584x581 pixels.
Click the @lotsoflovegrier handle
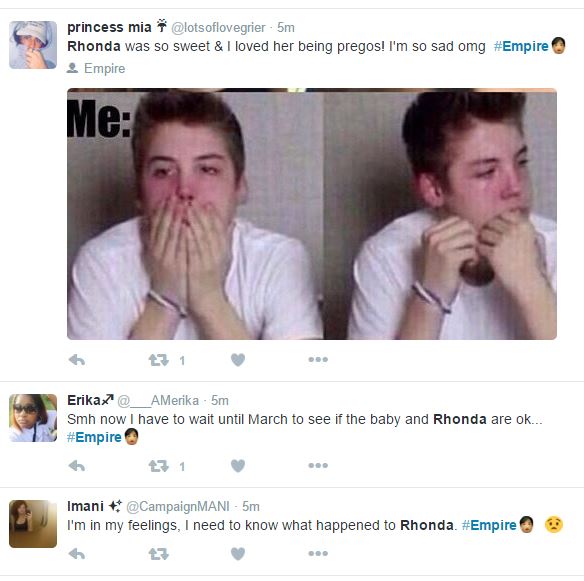(x=218, y=28)
